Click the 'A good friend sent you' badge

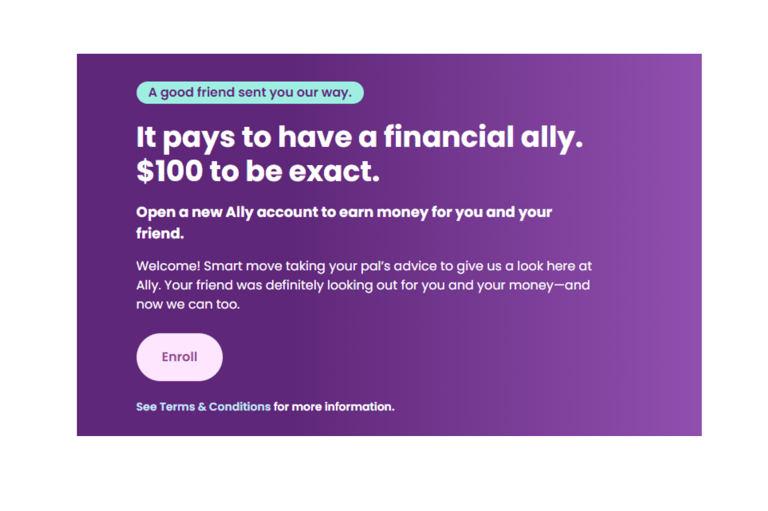click(250, 93)
